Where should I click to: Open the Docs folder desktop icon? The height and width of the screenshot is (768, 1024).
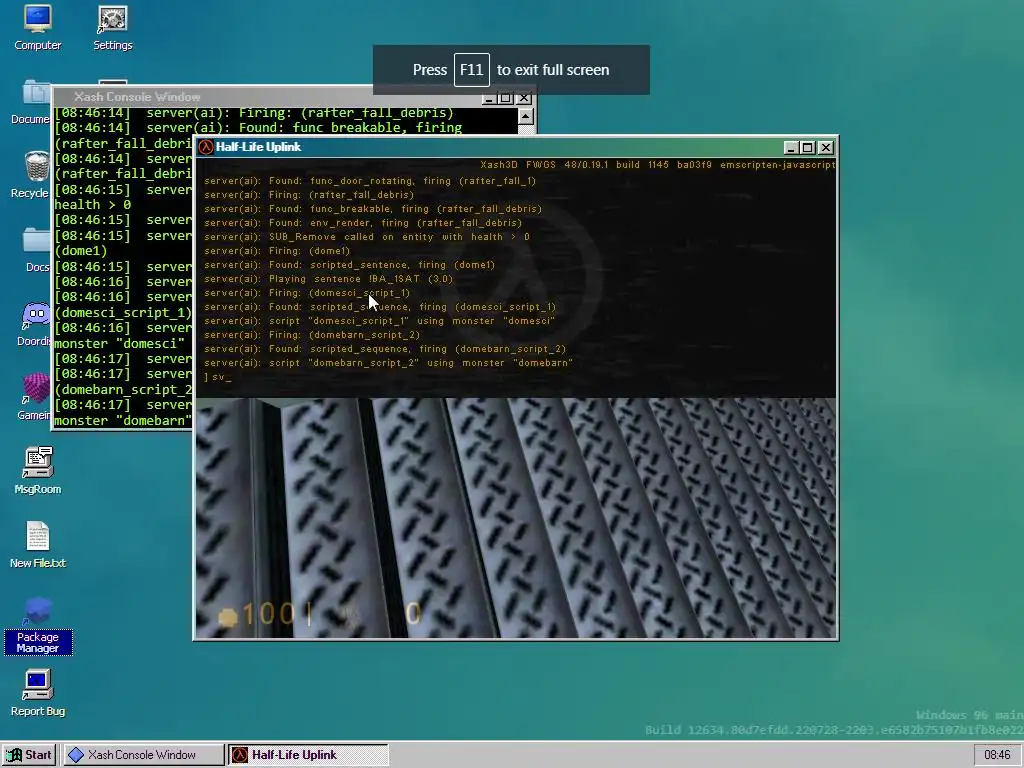(37, 250)
